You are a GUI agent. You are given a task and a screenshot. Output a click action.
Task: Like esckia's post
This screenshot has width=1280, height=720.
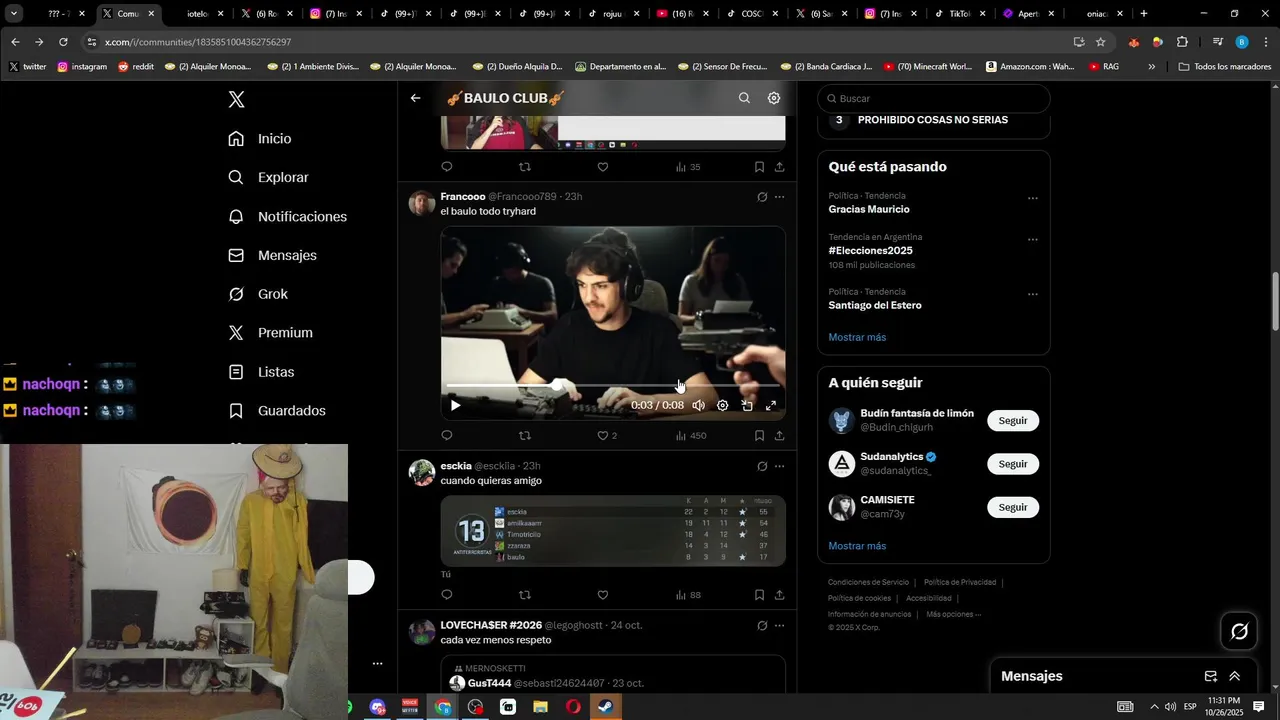(x=603, y=595)
